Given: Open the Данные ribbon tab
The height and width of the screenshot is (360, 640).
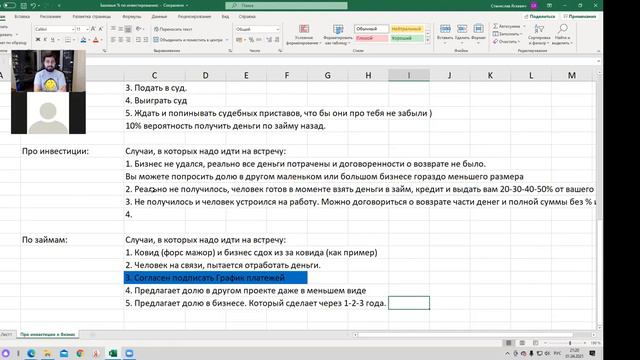Looking at the screenshot, I should point(159,17).
